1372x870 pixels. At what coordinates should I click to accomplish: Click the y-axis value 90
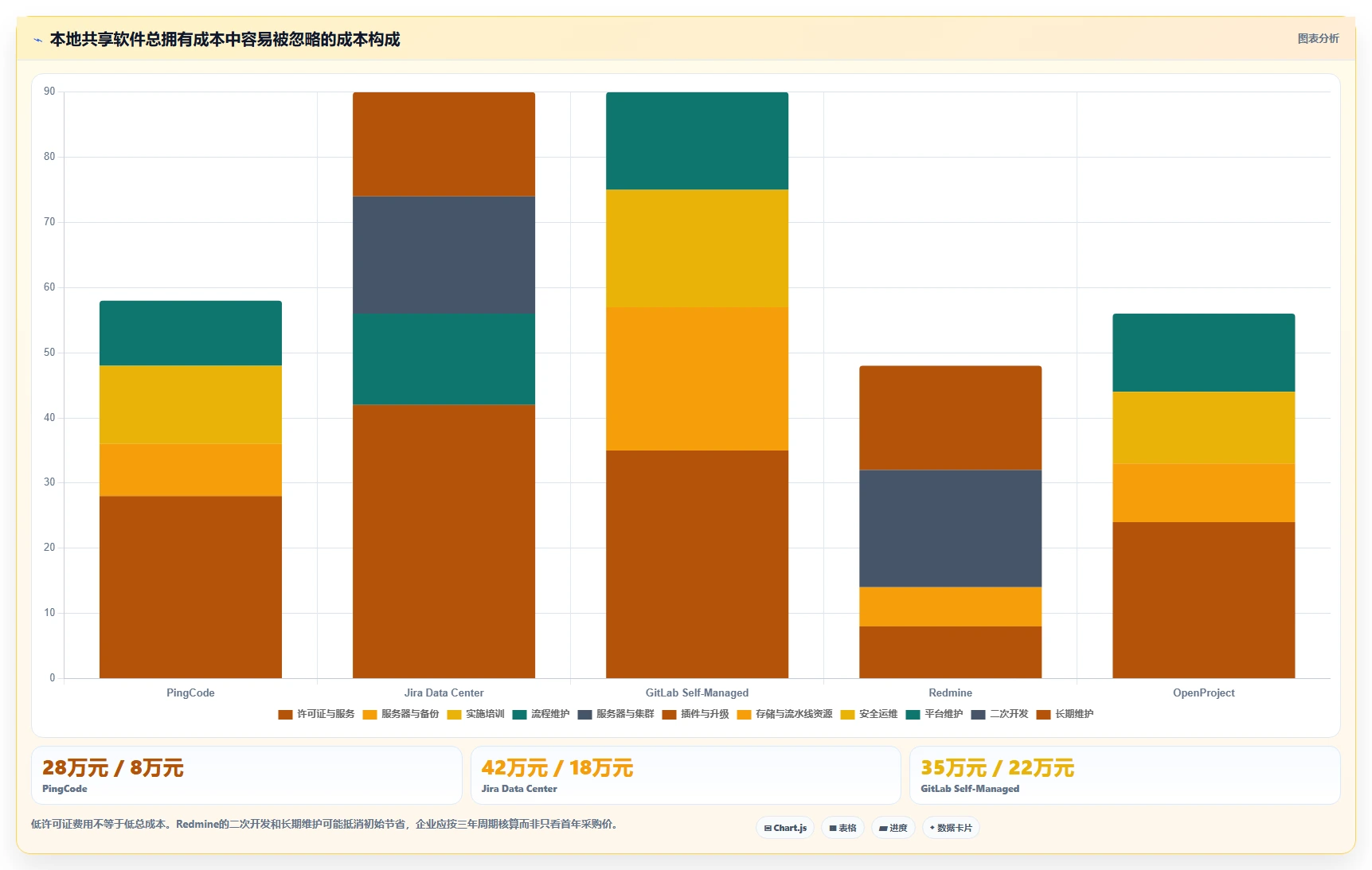(49, 92)
